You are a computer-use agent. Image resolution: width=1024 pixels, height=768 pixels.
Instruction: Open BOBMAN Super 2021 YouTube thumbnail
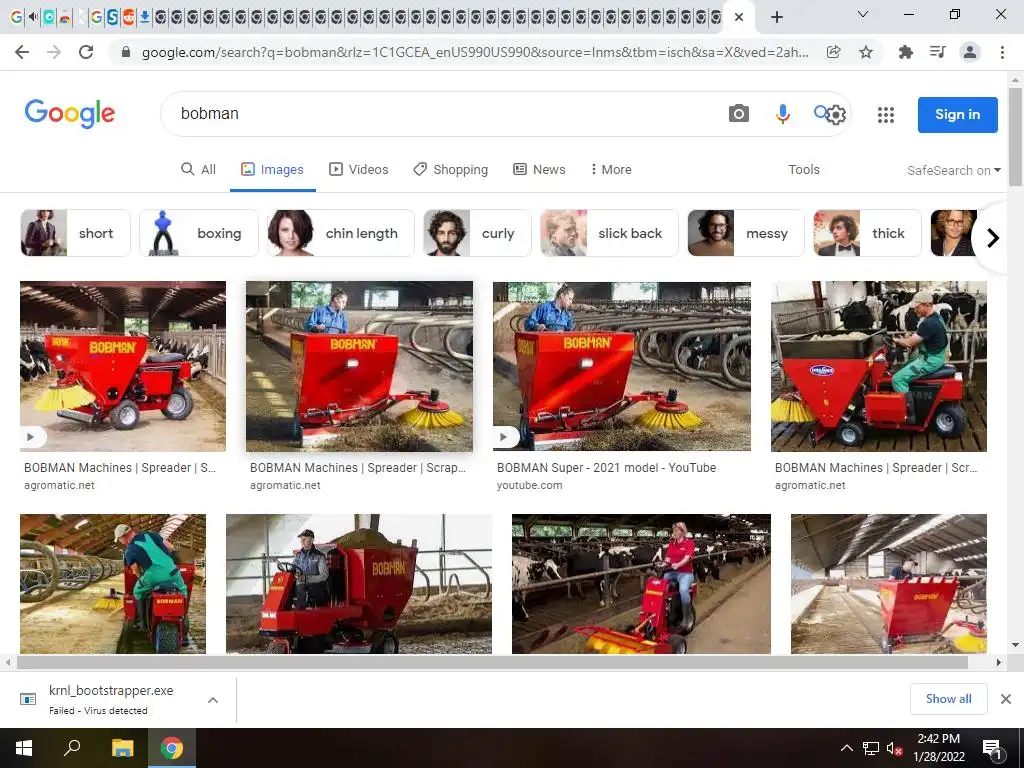click(622, 366)
